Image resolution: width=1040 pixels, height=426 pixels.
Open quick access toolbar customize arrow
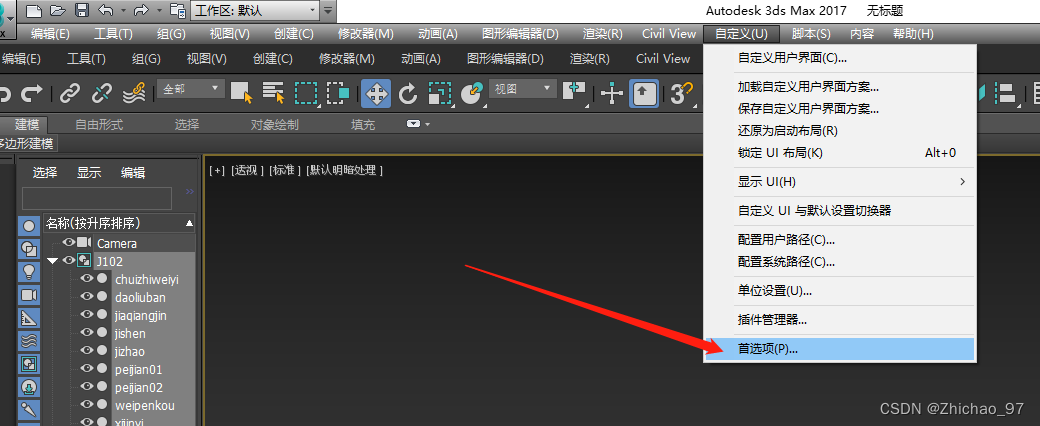pos(328,10)
